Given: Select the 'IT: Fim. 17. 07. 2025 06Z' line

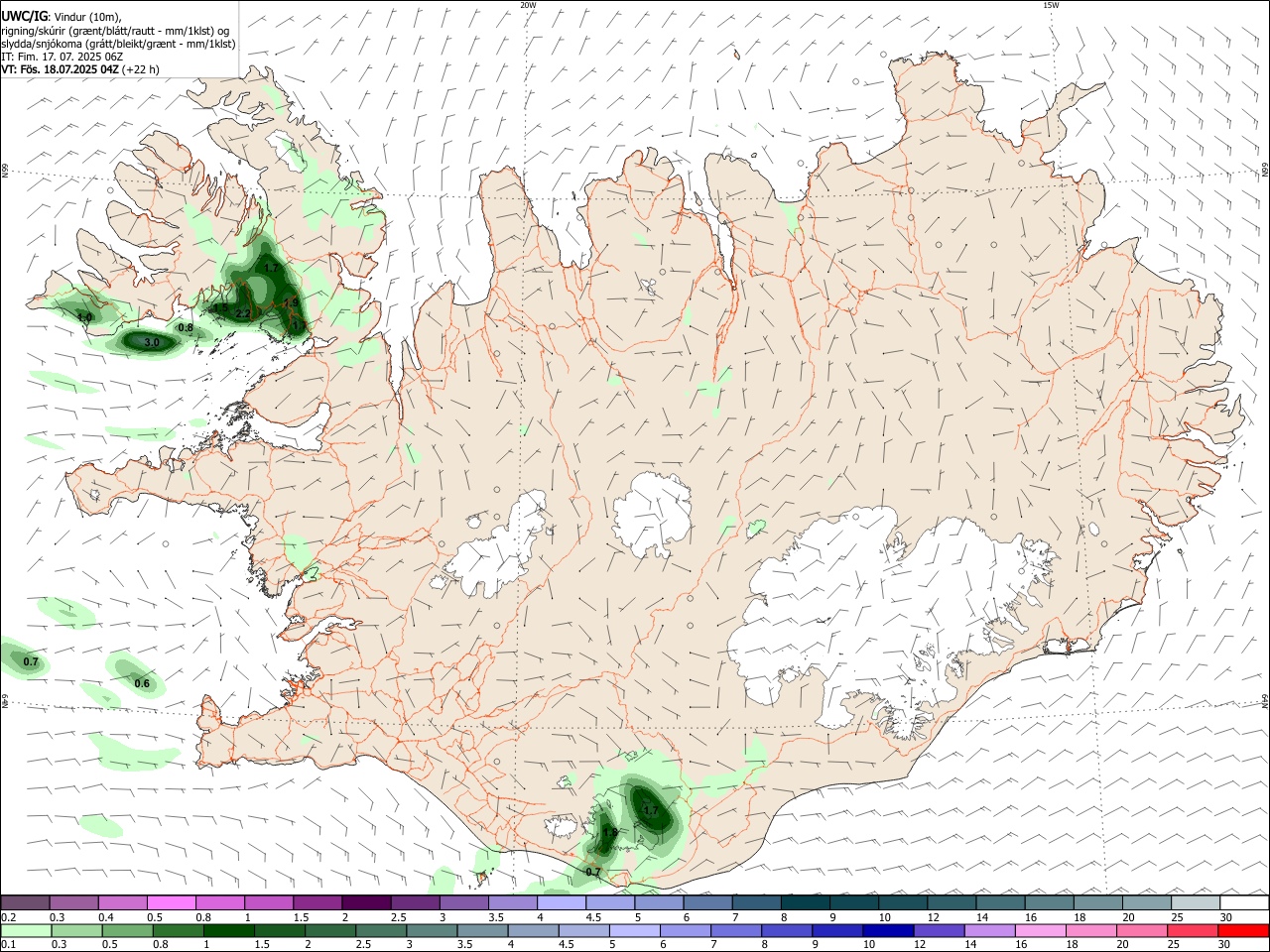Looking at the screenshot, I should [62, 57].
